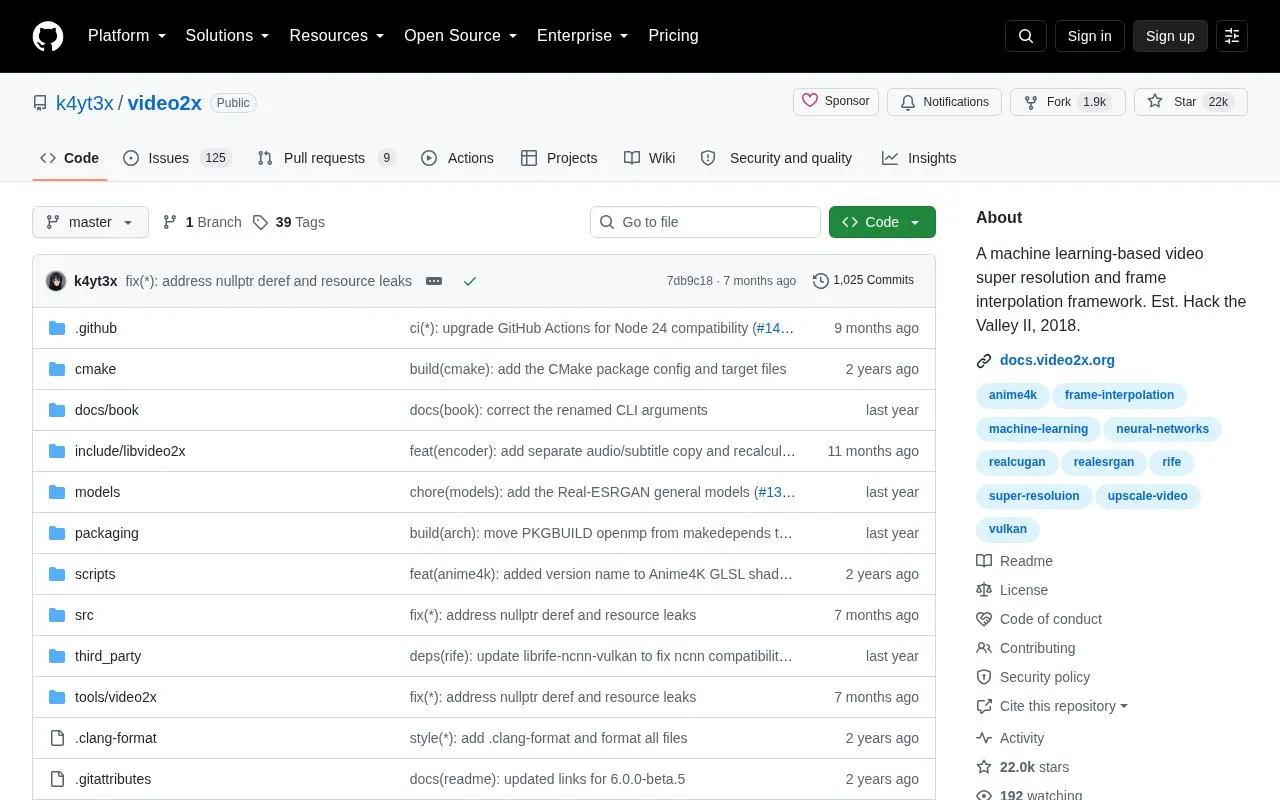
Task: Open the Projects tab
Action: click(559, 158)
